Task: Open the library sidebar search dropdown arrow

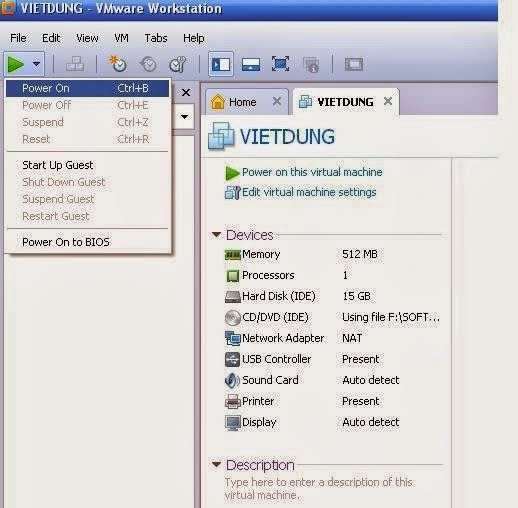Action: pos(184,117)
